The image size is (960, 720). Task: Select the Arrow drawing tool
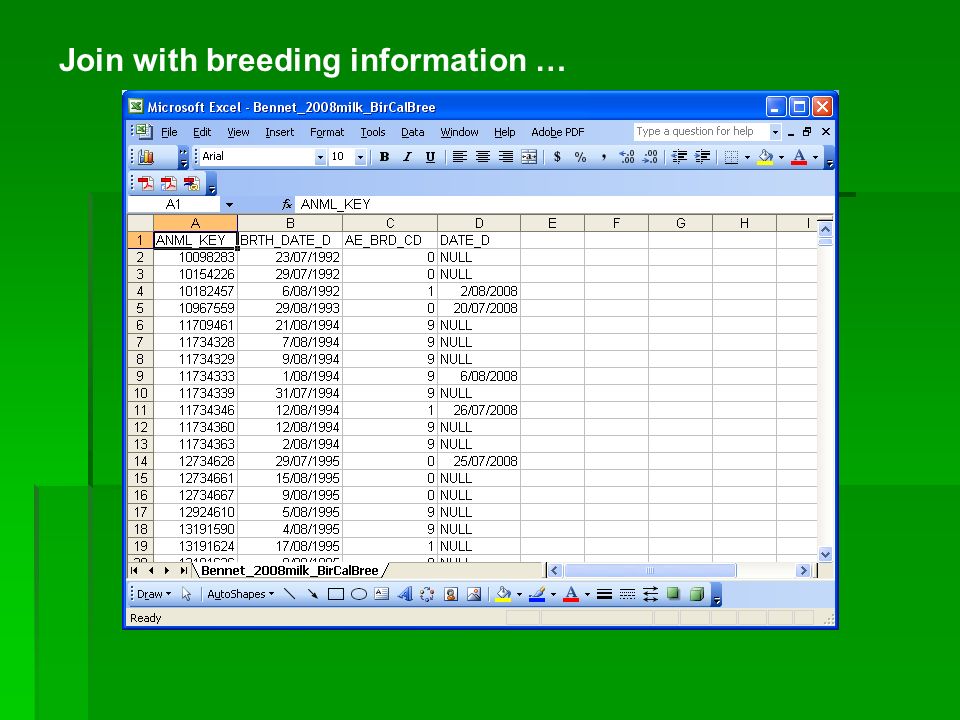pos(313,594)
